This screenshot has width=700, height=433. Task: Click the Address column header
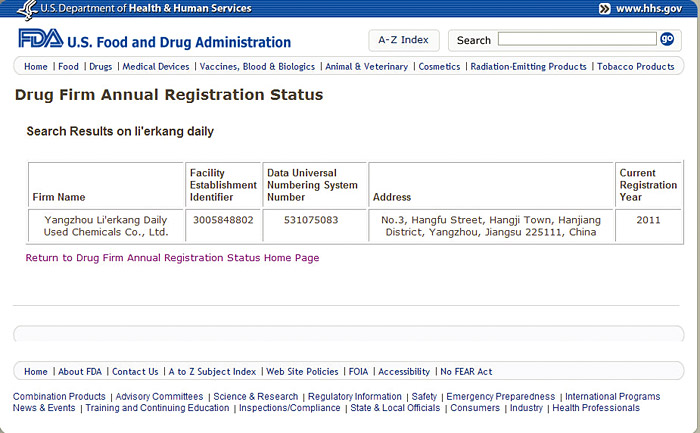pyautogui.click(x=392, y=197)
